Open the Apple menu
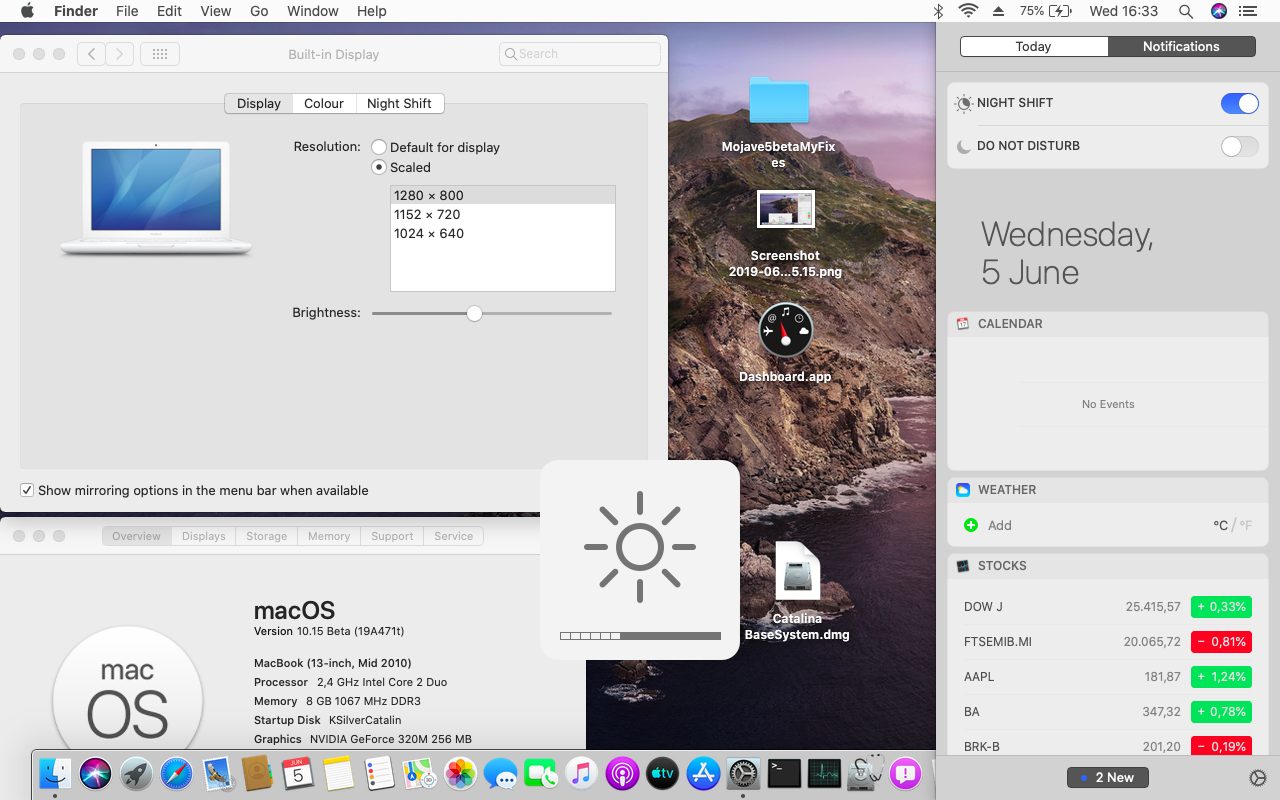This screenshot has height=800, width=1280. 27,11
